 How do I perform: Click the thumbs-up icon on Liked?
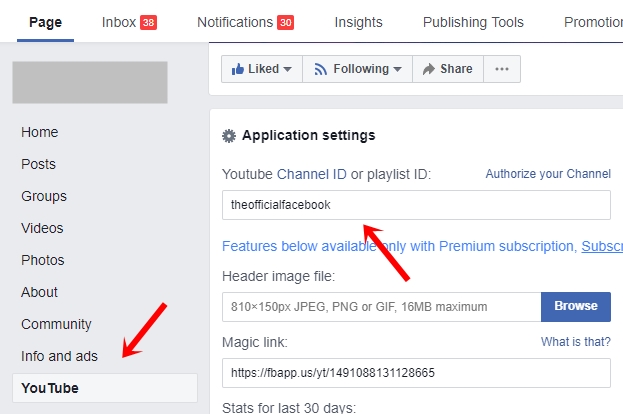[x=238, y=69]
